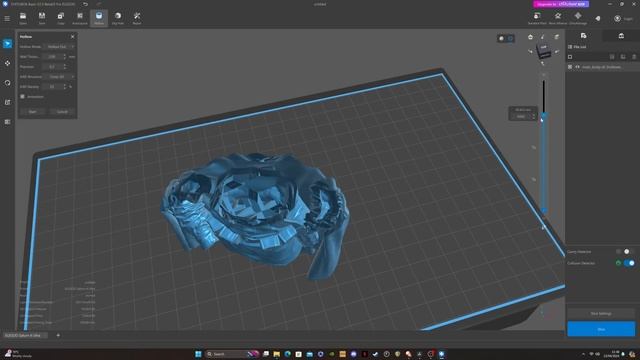640x360 pixels.
Task: Click the delete trash icon in File List header
Action: click(634, 57)
